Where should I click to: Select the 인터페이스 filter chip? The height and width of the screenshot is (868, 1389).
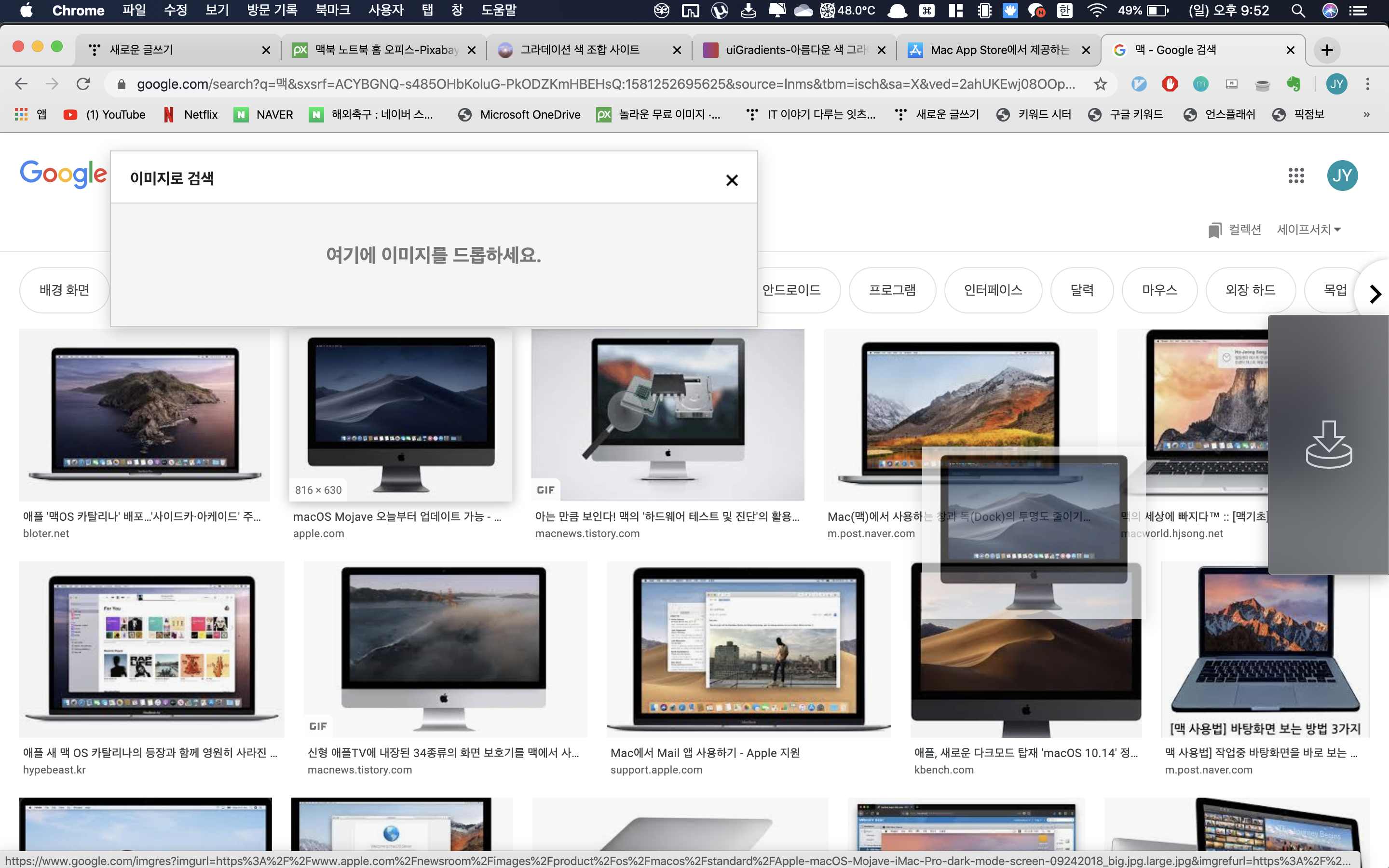(993, 290)
